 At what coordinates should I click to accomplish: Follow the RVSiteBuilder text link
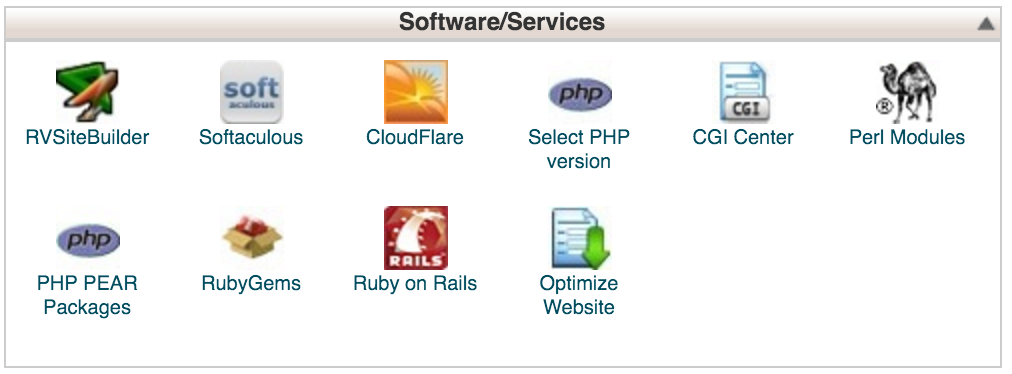(x=87, y=137)
